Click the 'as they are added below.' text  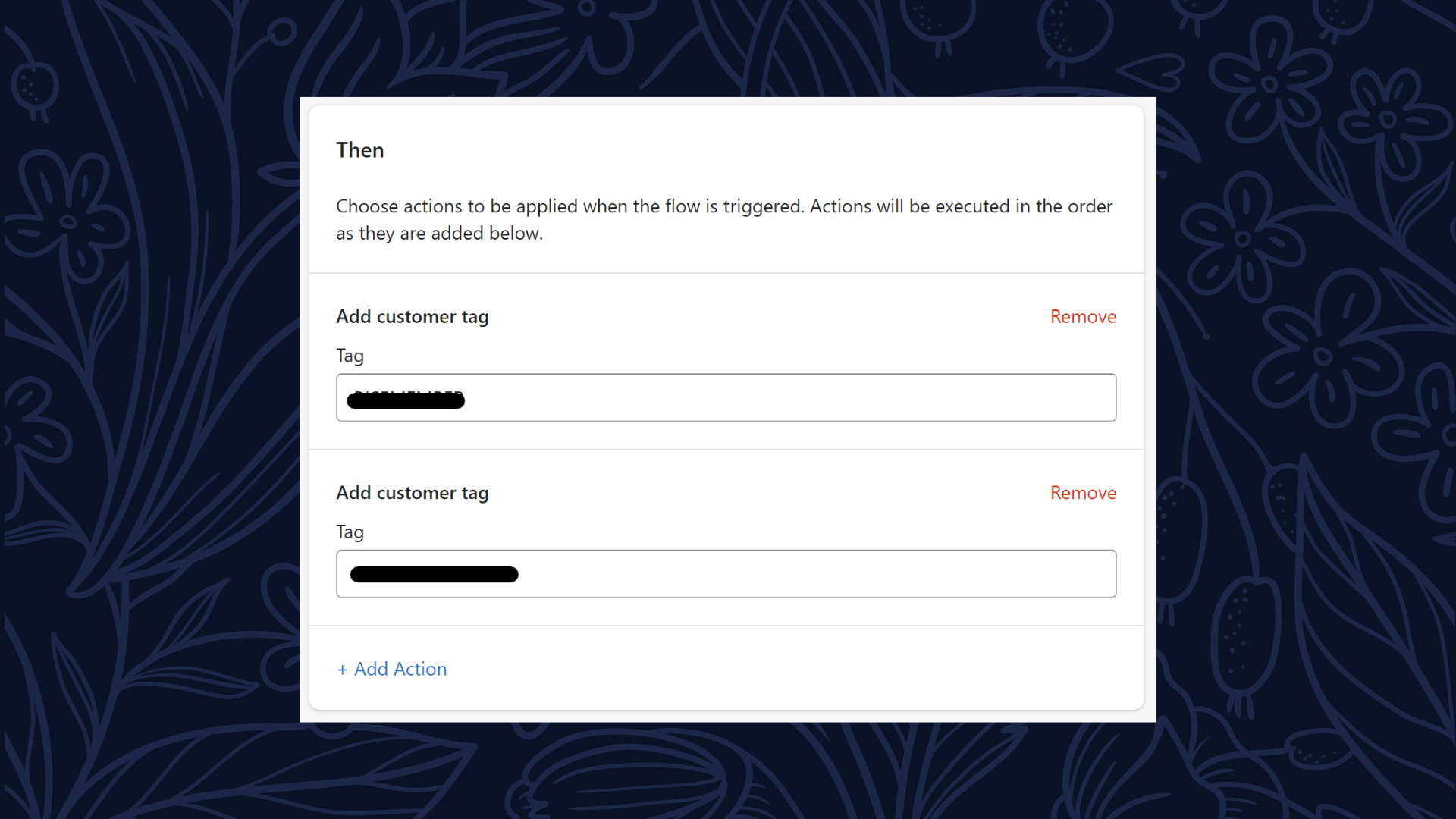pos(439,234)
